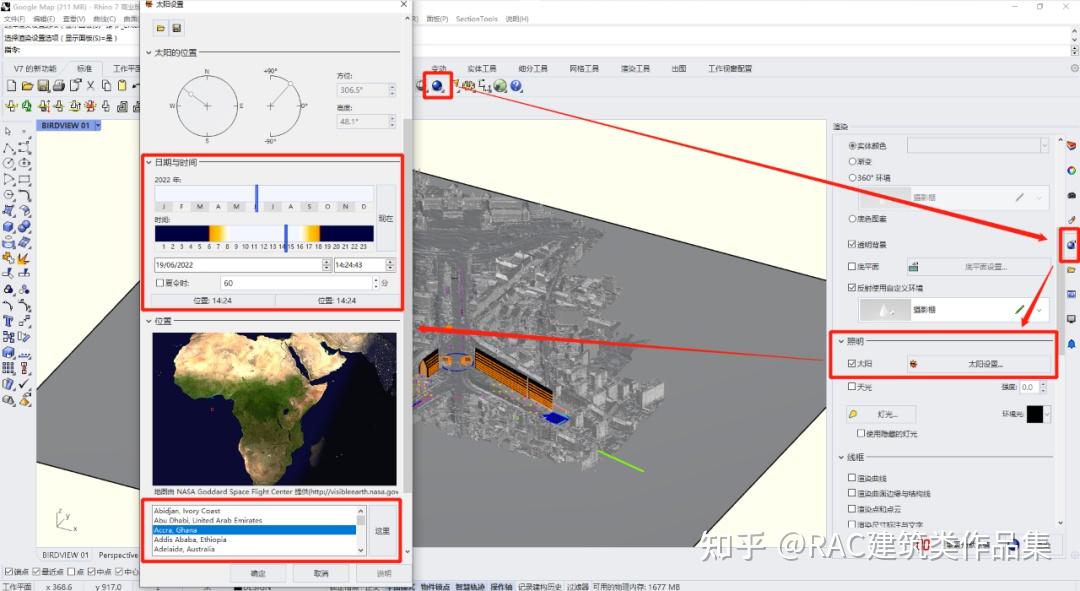The width and height of the screenshot is (1080, 591).
Task: Select the pointer arrow tool in left sidebar
Action: (8, 131)
